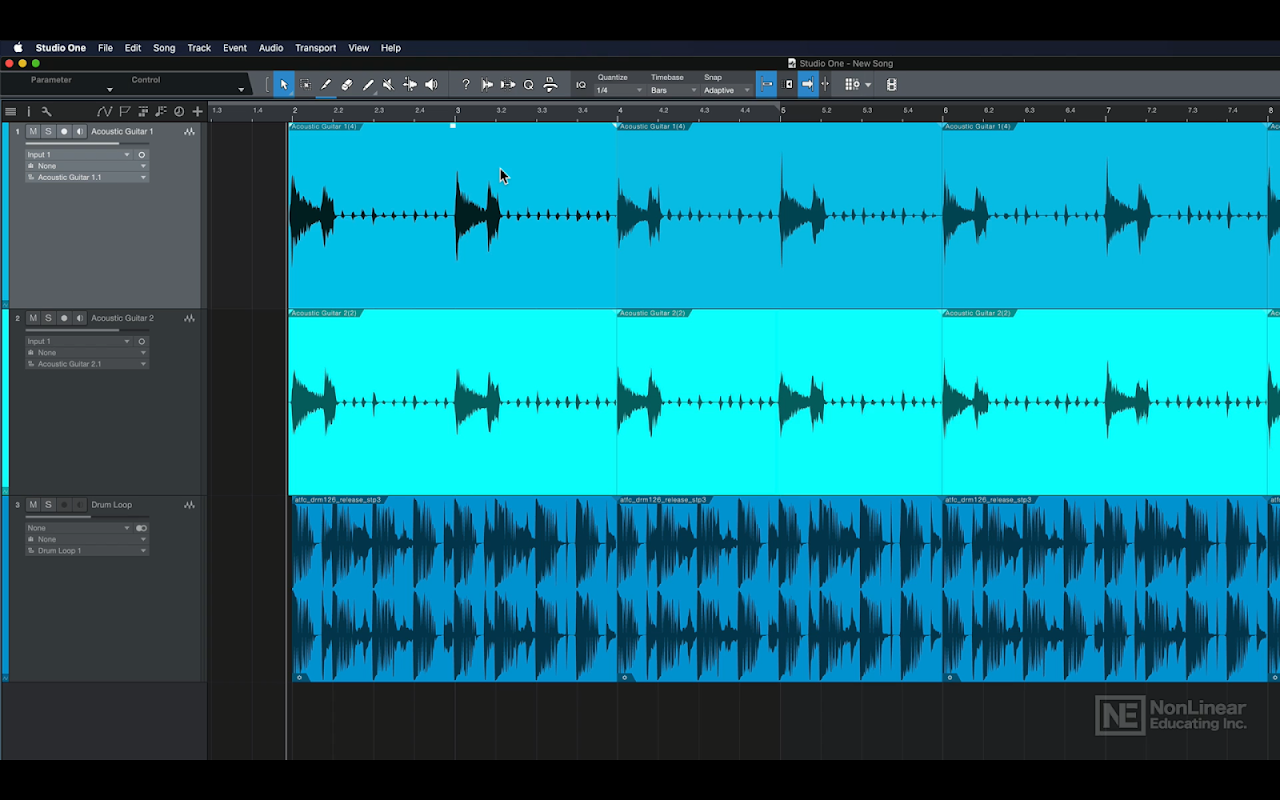Open Input 1 dropdown on Acoustic Guitar 2
This screenshot has width=1280, height=800.
pyautogui.click(x=78, y=342)
